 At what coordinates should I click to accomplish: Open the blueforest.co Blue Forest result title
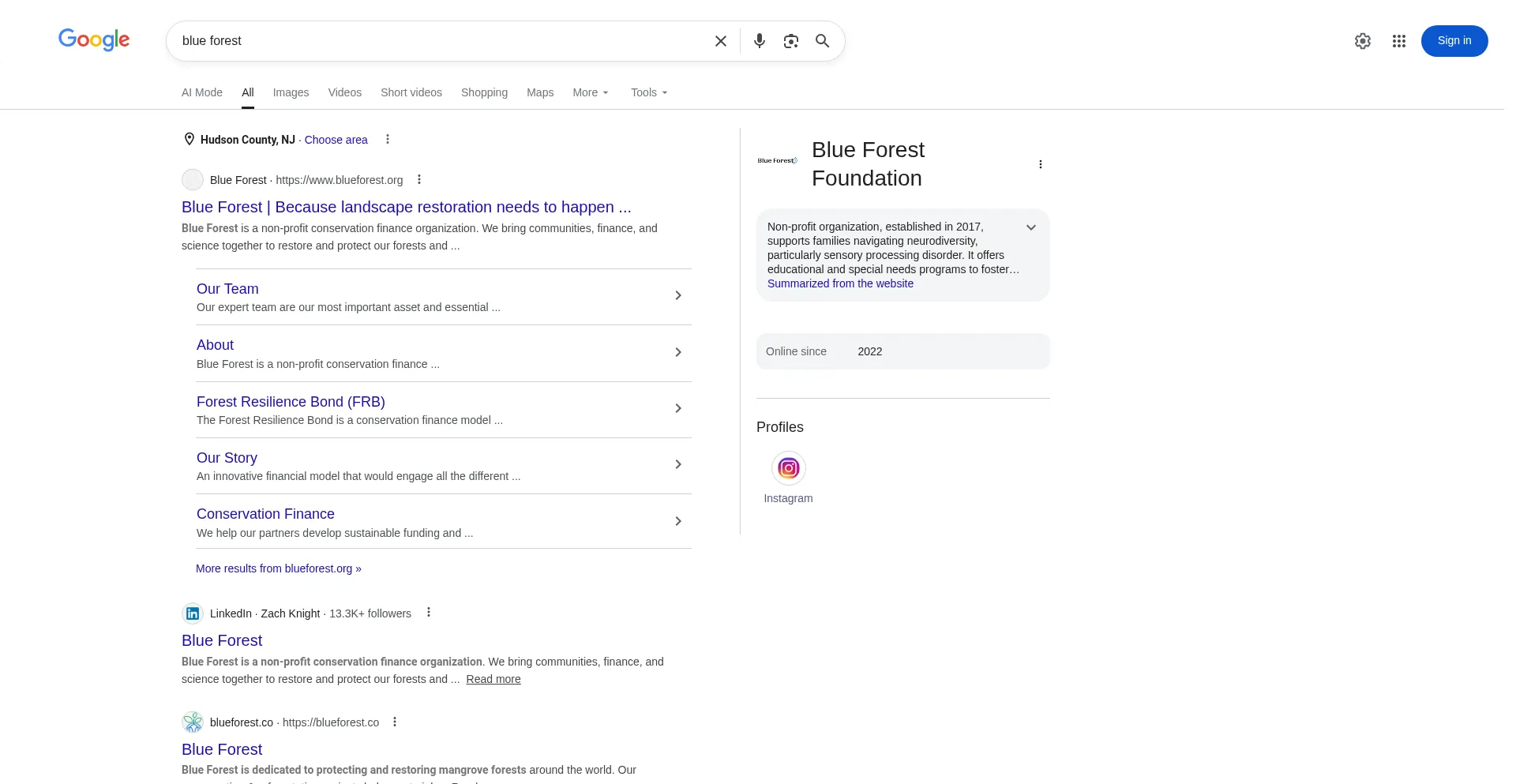[222, 749]
